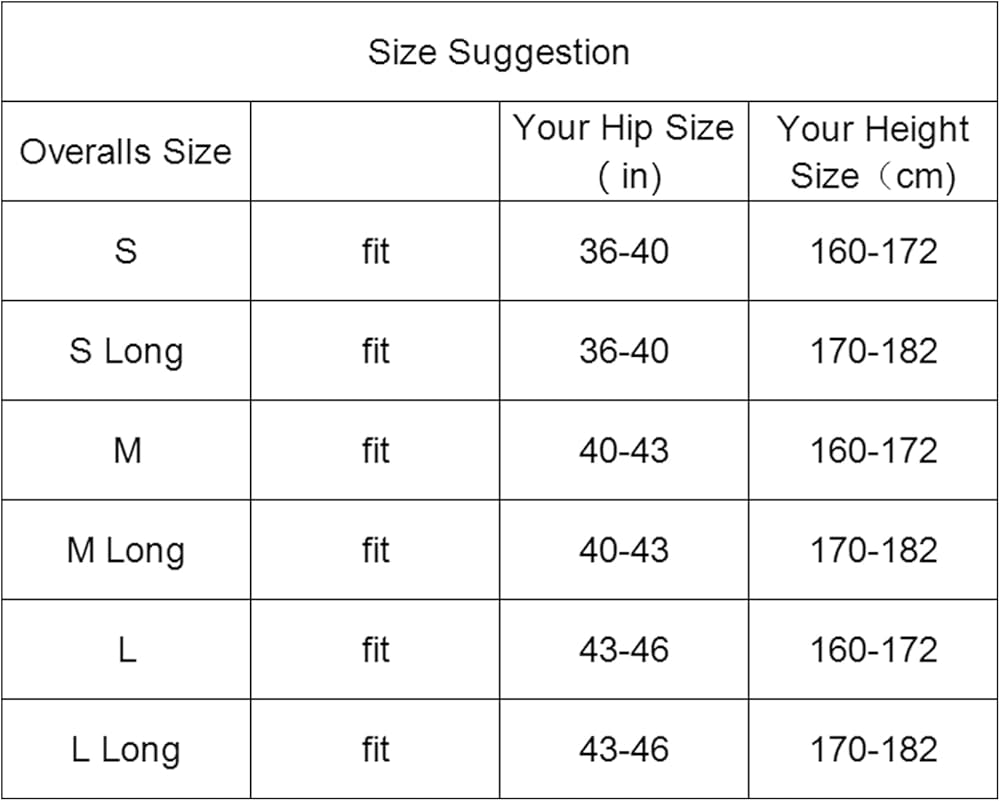1000x801 pixels.
Task: Select the "L Long" size cell
Action: (126, 750)
